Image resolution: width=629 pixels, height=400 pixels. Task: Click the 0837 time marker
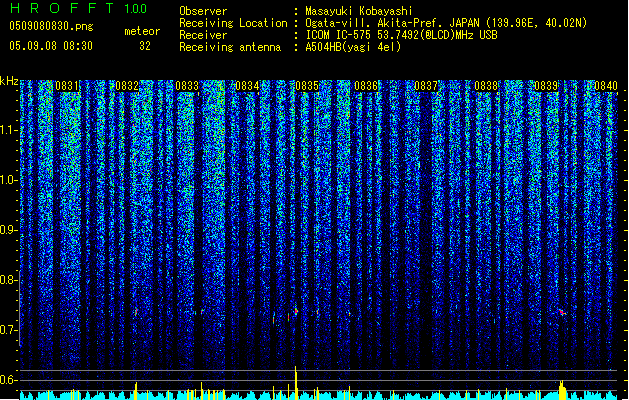pos(426,86)
